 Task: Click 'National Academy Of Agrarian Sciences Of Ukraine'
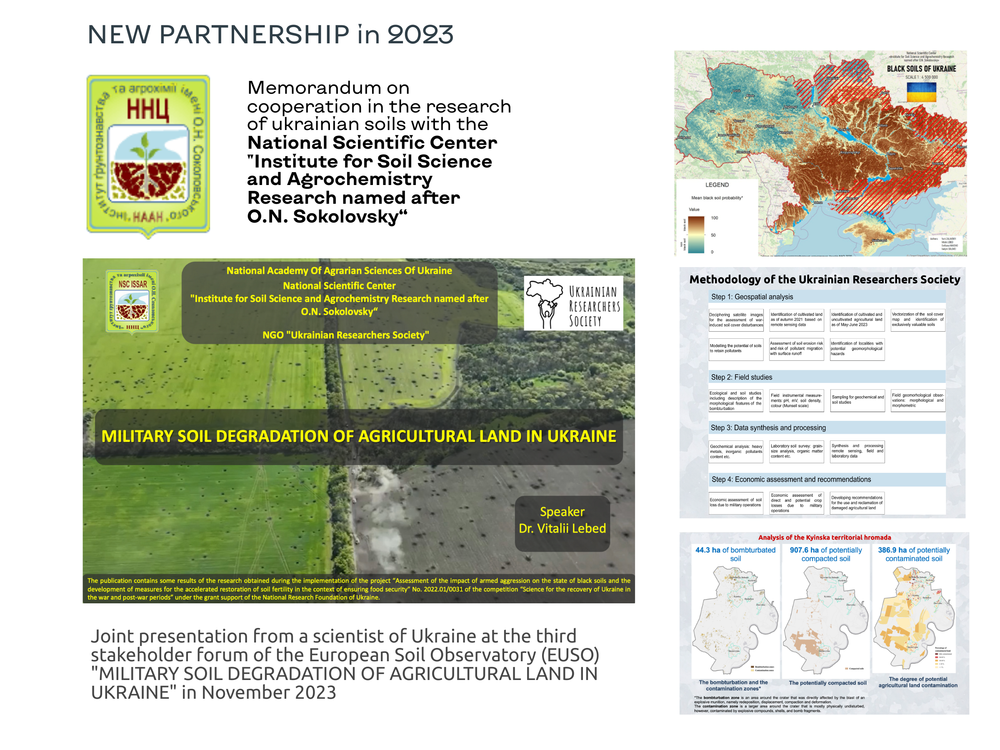pyautogui.click(x=339, y=270)
